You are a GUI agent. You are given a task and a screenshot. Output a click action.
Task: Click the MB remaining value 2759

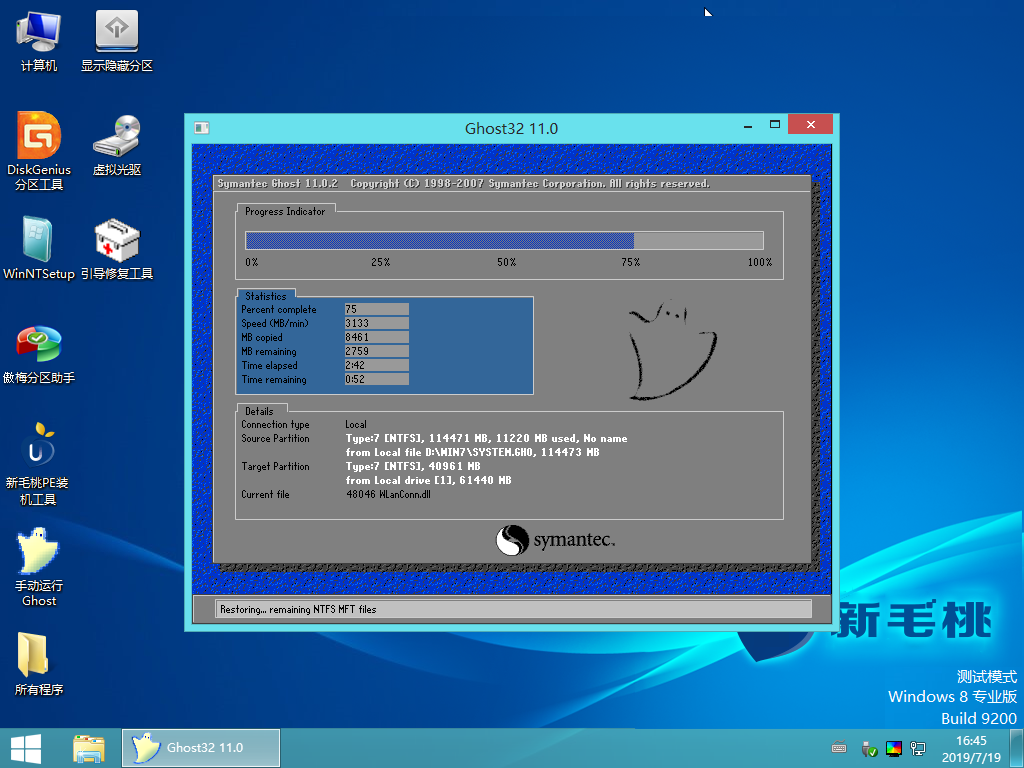[x=377, y=351]
